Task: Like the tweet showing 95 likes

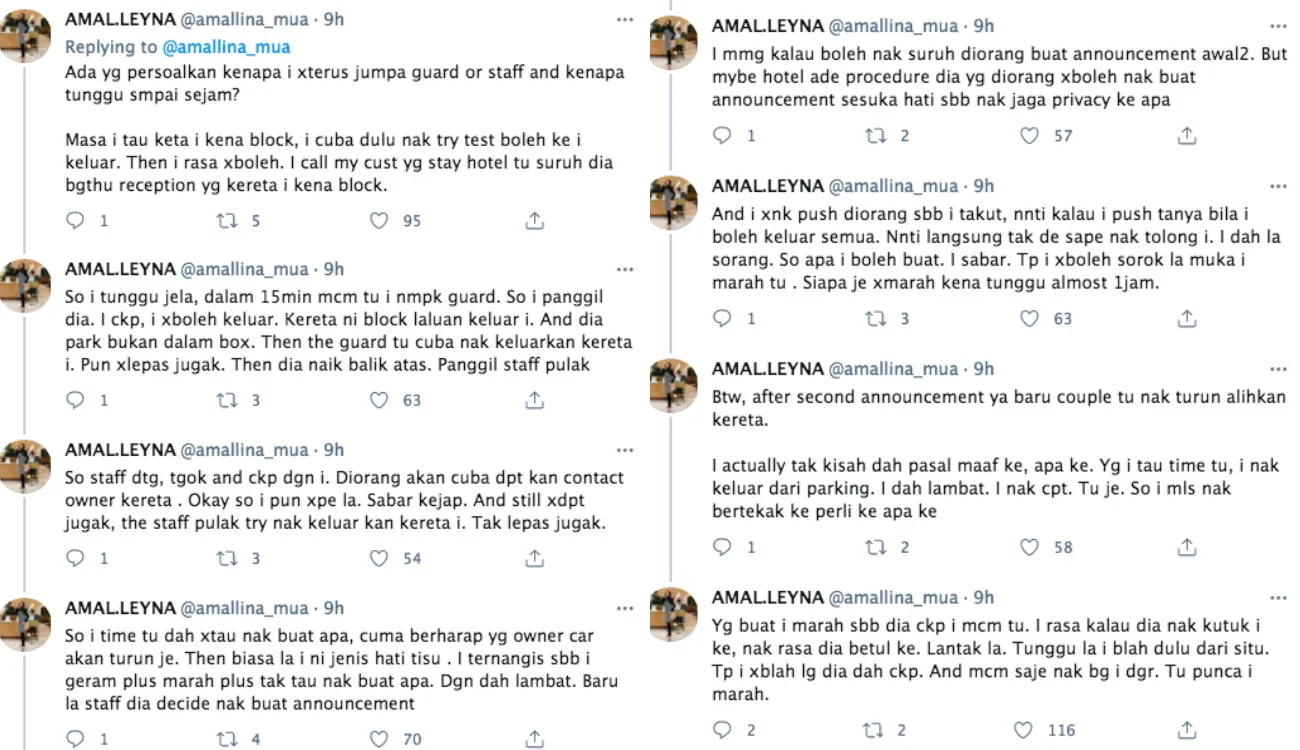Action: tap(379, 220)
